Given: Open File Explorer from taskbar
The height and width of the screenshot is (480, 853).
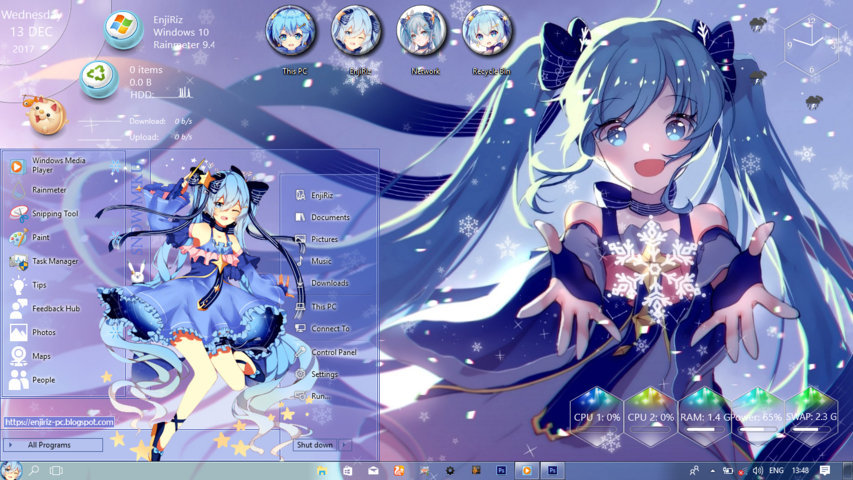Looking at the screenshot, I should 322,471.
